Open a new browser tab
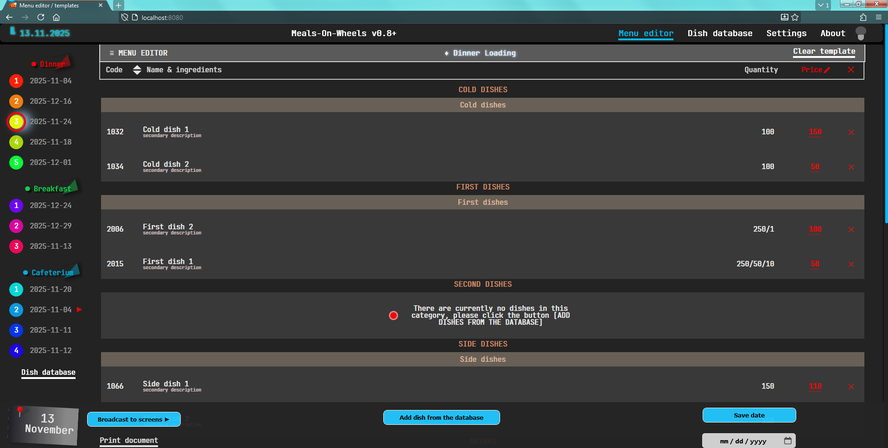The width and height of the screenshot is (888, 448). coord(118,5)
